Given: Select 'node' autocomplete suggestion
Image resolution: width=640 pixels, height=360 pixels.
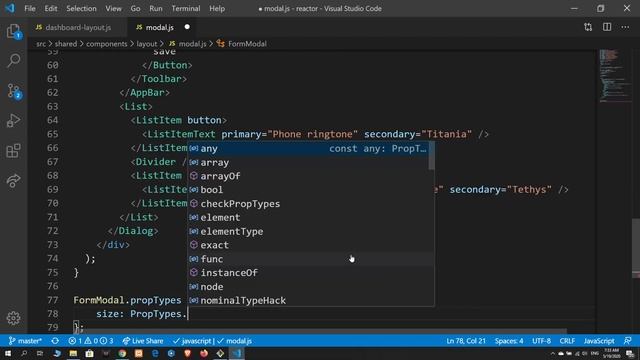Looking at the screenshot, I should point(308,287).
